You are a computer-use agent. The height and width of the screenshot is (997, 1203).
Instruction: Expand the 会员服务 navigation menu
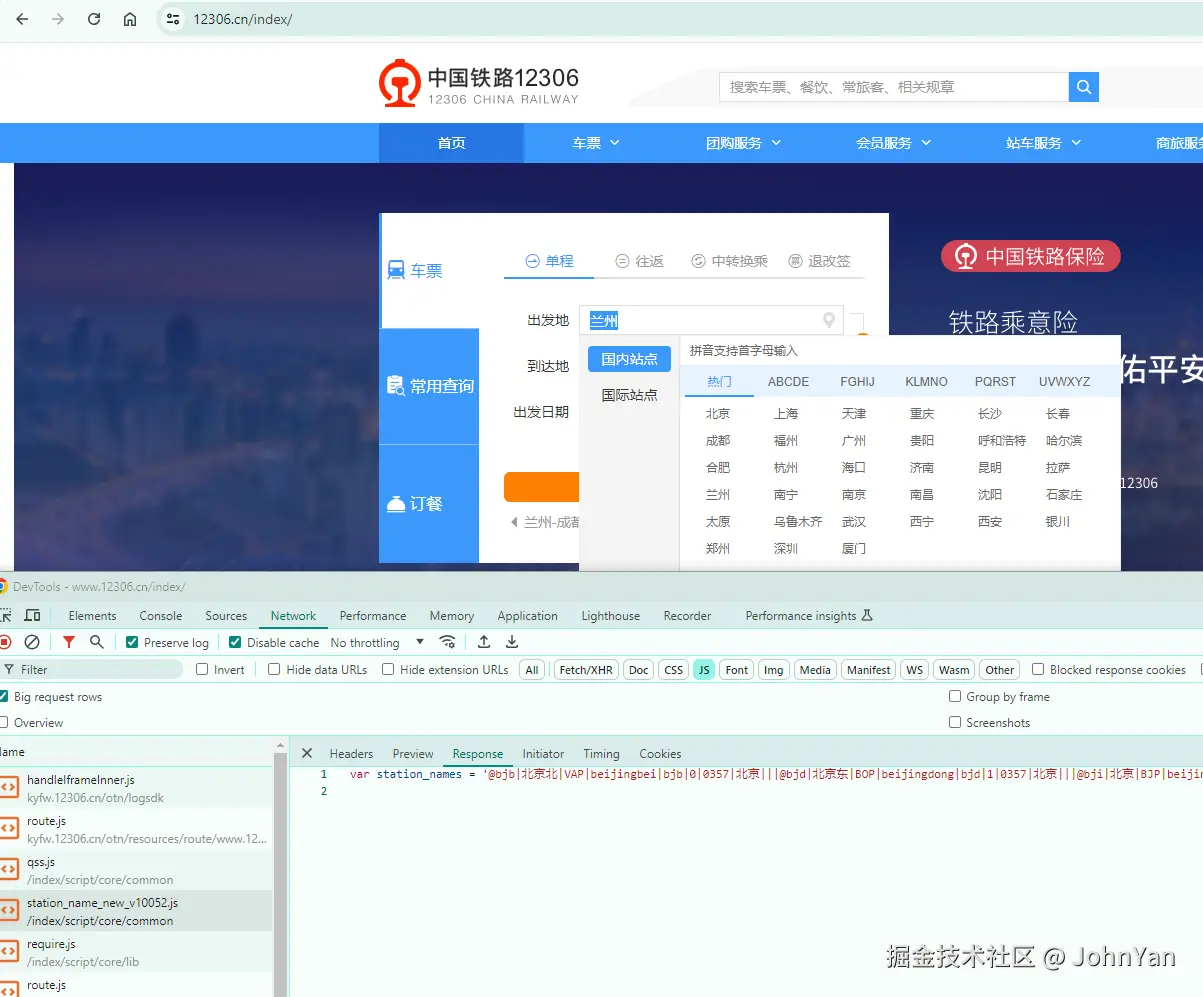click(x=893, y=143)
